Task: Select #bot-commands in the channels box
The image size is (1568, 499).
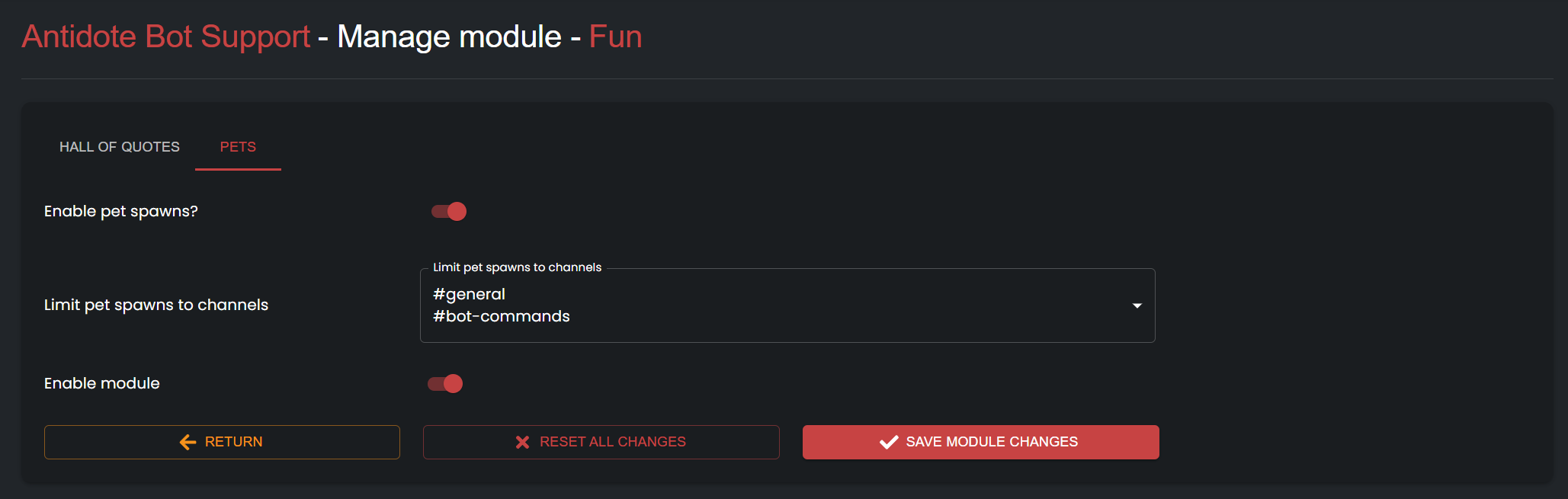Action: coord(502,316)
